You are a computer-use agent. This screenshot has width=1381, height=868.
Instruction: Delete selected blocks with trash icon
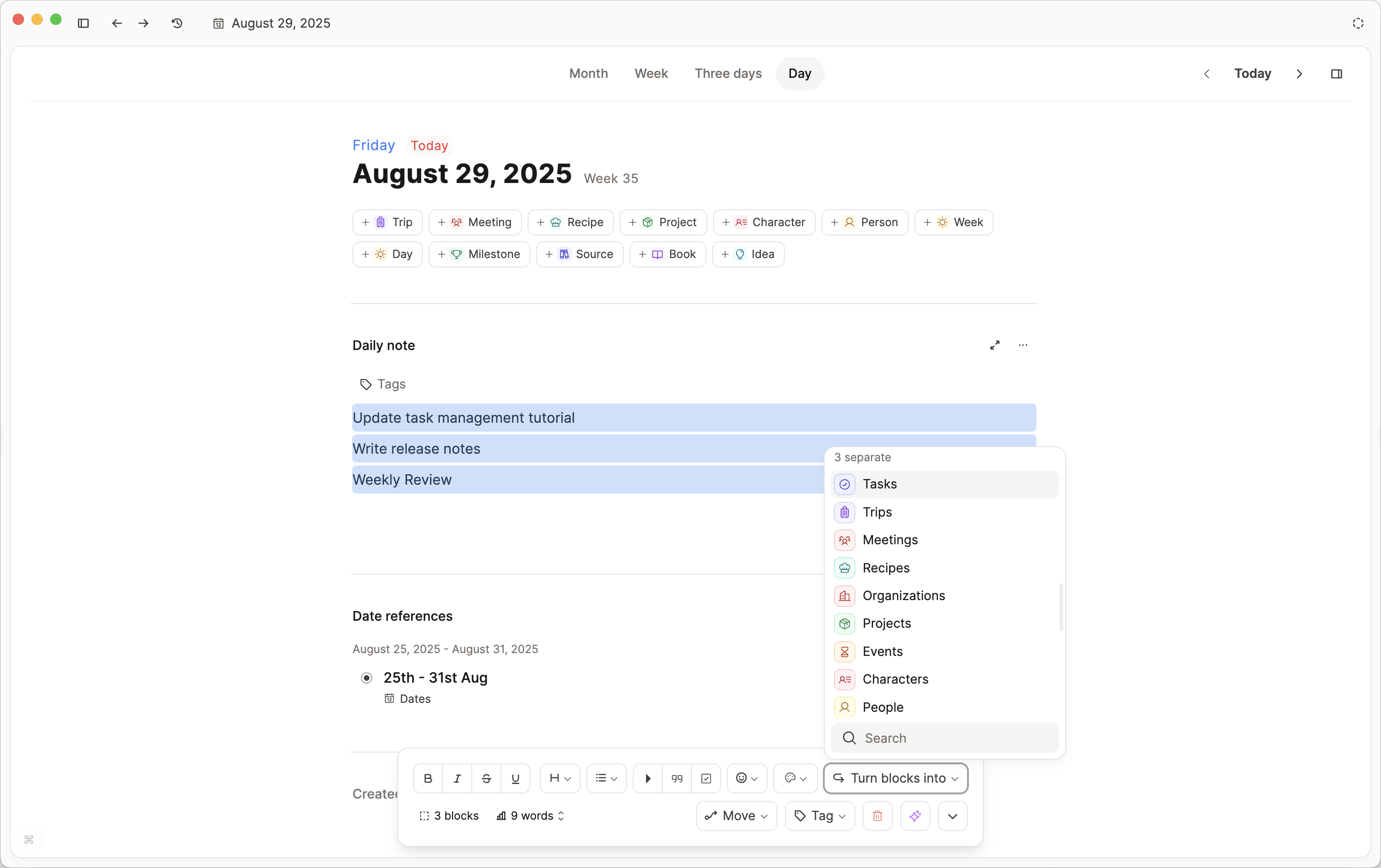pos(877,815)
